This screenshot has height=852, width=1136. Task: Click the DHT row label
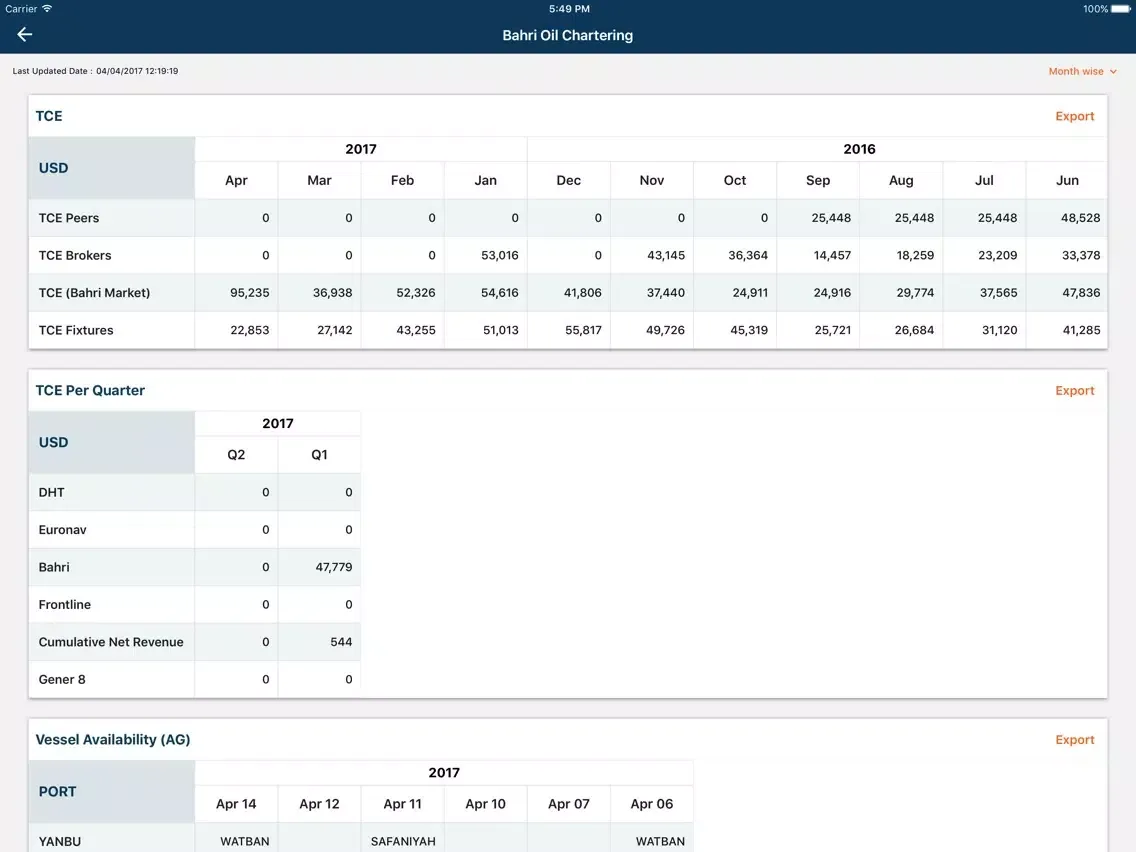51,493
